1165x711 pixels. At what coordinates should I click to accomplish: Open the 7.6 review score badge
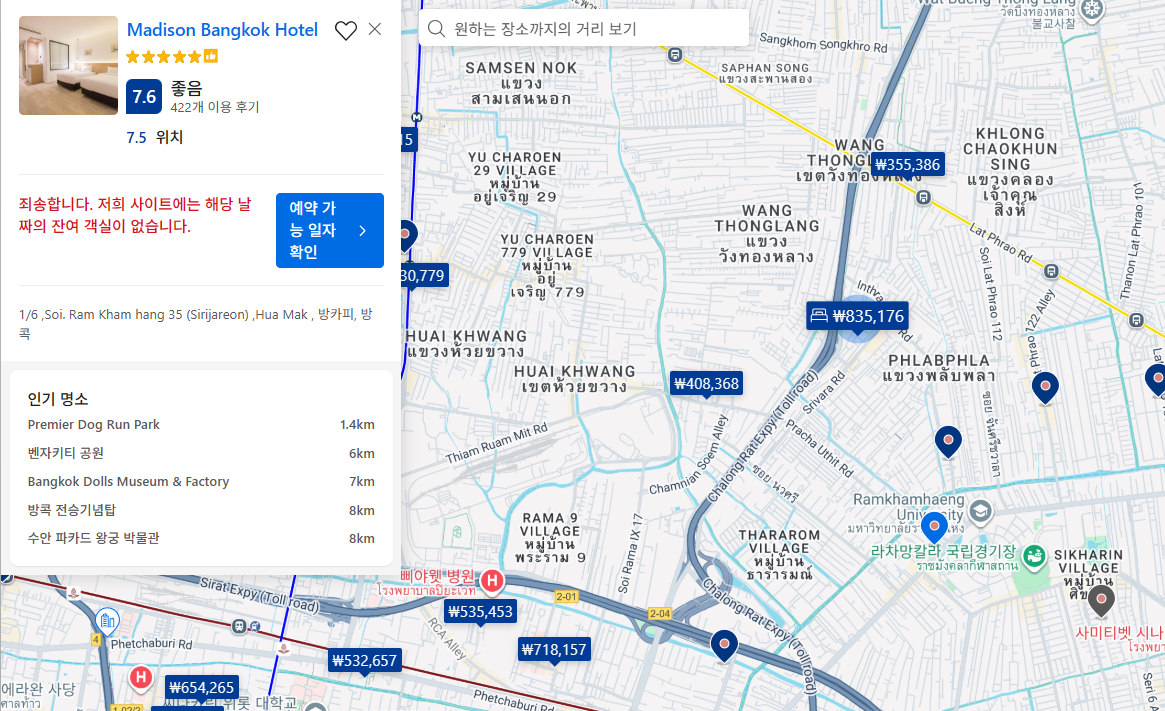(x=144, y=97)
